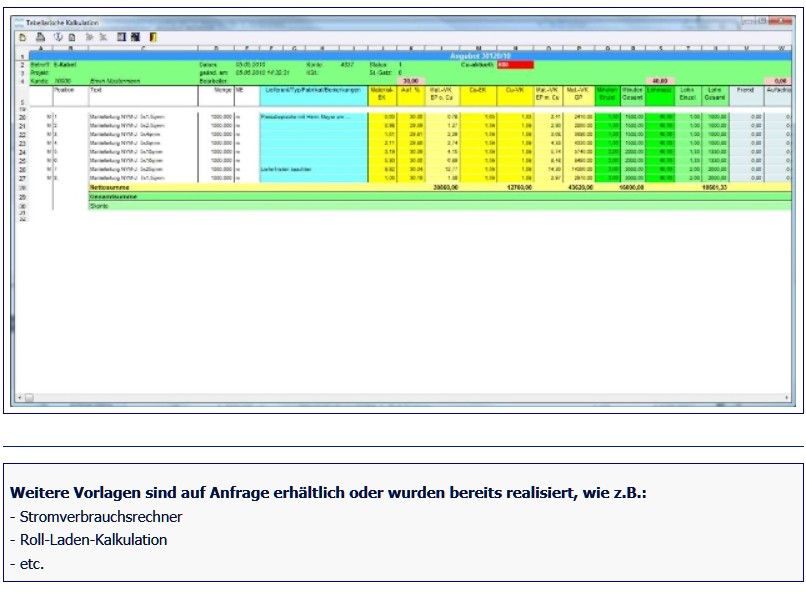Click the yellow exit door toolbar icon
The height and width of the screenshot is (596, 806).
[152, 37]
